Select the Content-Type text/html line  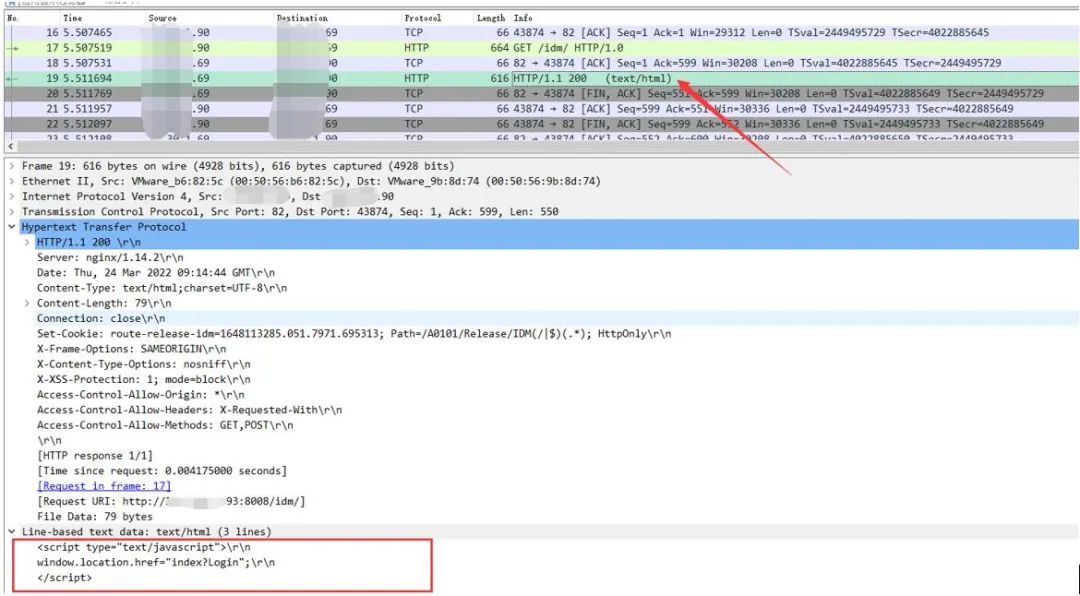click(x=162, y=288)
